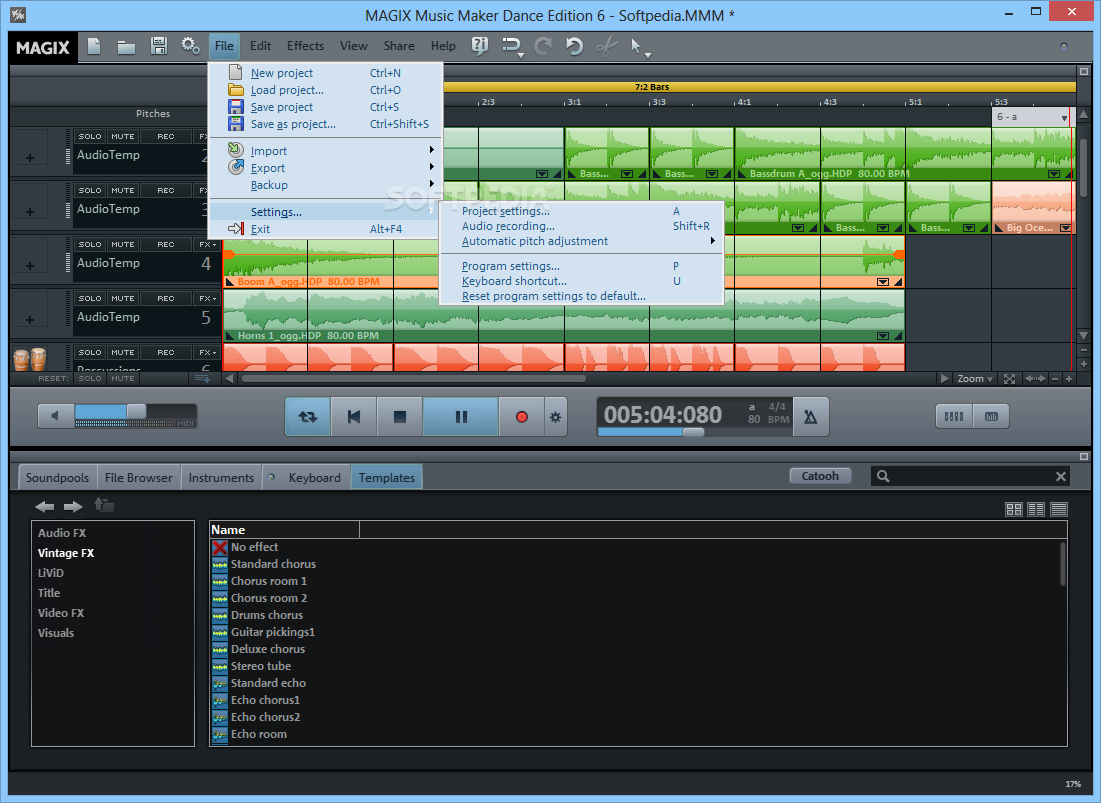Start recording with the red record button
Image resolution: width=1101 pixels, height=803 pixels.
522,417
